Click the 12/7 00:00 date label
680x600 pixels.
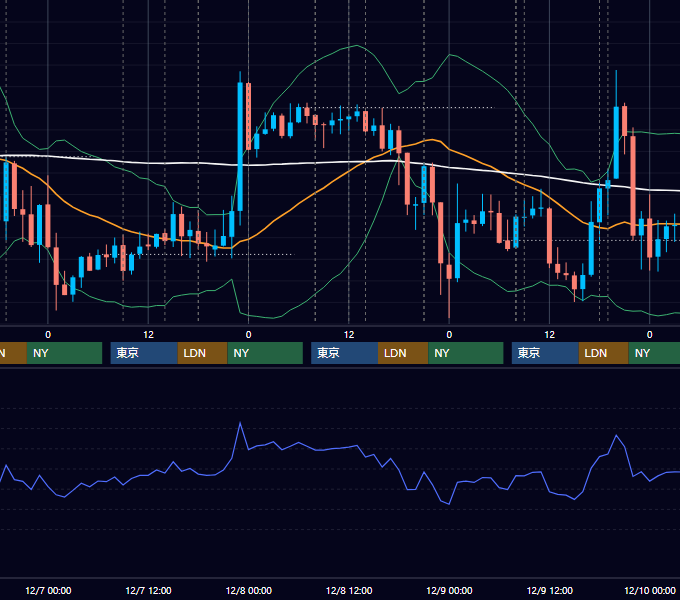(48, 590)
